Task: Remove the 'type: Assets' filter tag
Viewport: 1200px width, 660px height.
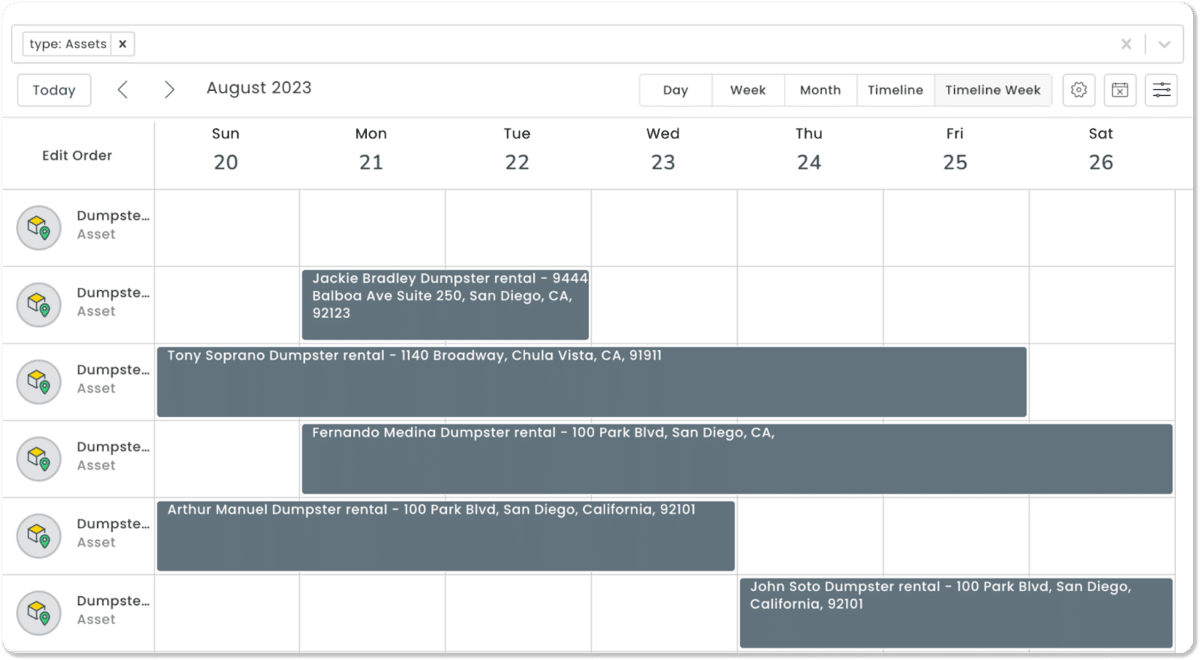Action: [122, 44]
